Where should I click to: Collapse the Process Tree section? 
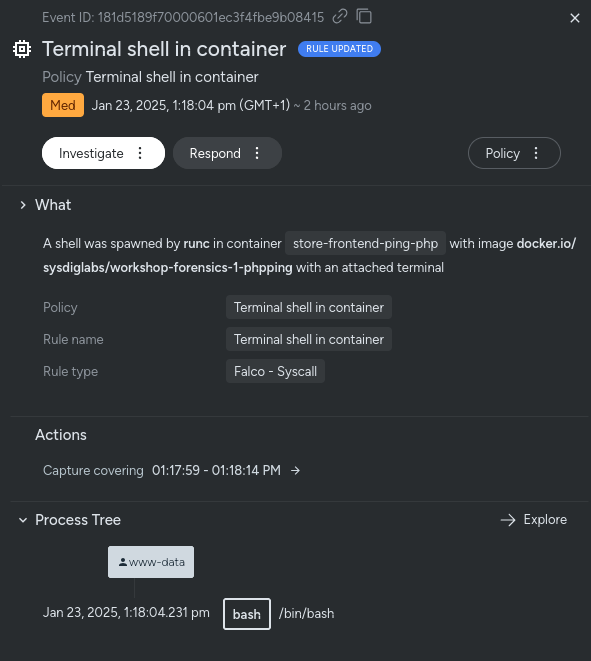click(x=23, y=520)
